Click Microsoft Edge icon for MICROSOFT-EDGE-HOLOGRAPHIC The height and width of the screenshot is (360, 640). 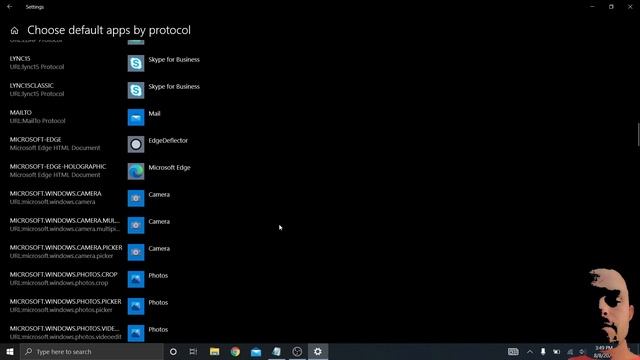click(136, 171)
